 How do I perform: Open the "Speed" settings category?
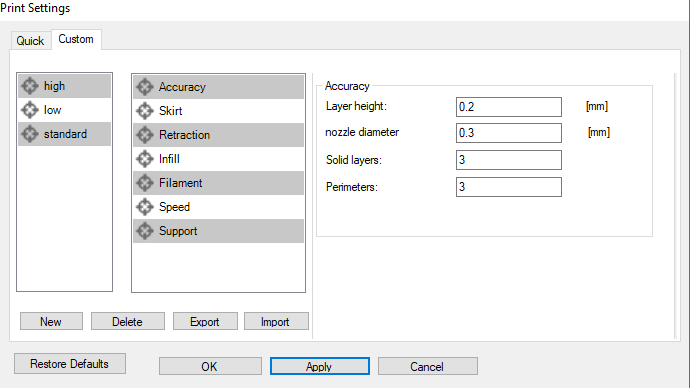pyautogui.click(x=218, y=207)
